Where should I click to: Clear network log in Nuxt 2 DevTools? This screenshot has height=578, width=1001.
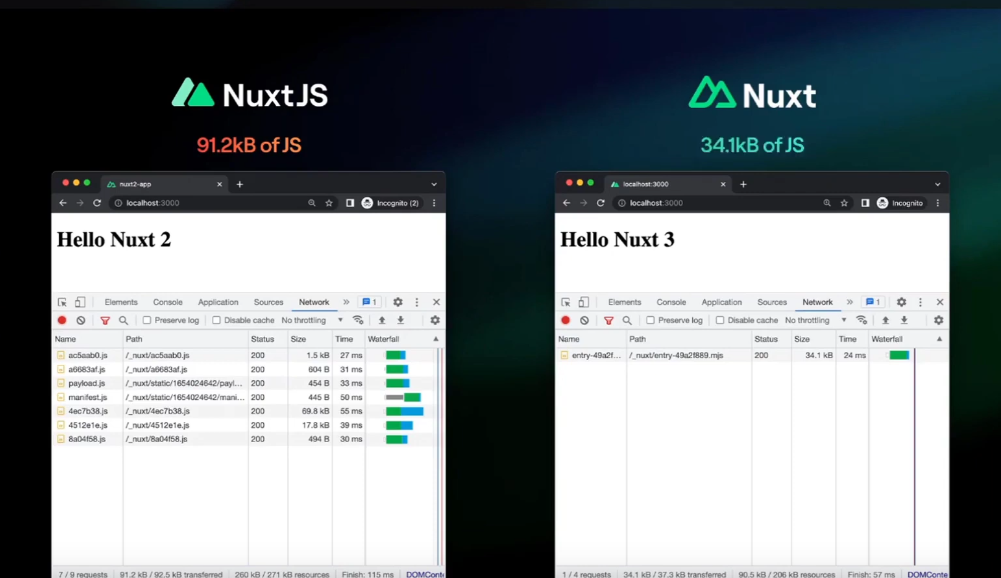click(80, 320)
